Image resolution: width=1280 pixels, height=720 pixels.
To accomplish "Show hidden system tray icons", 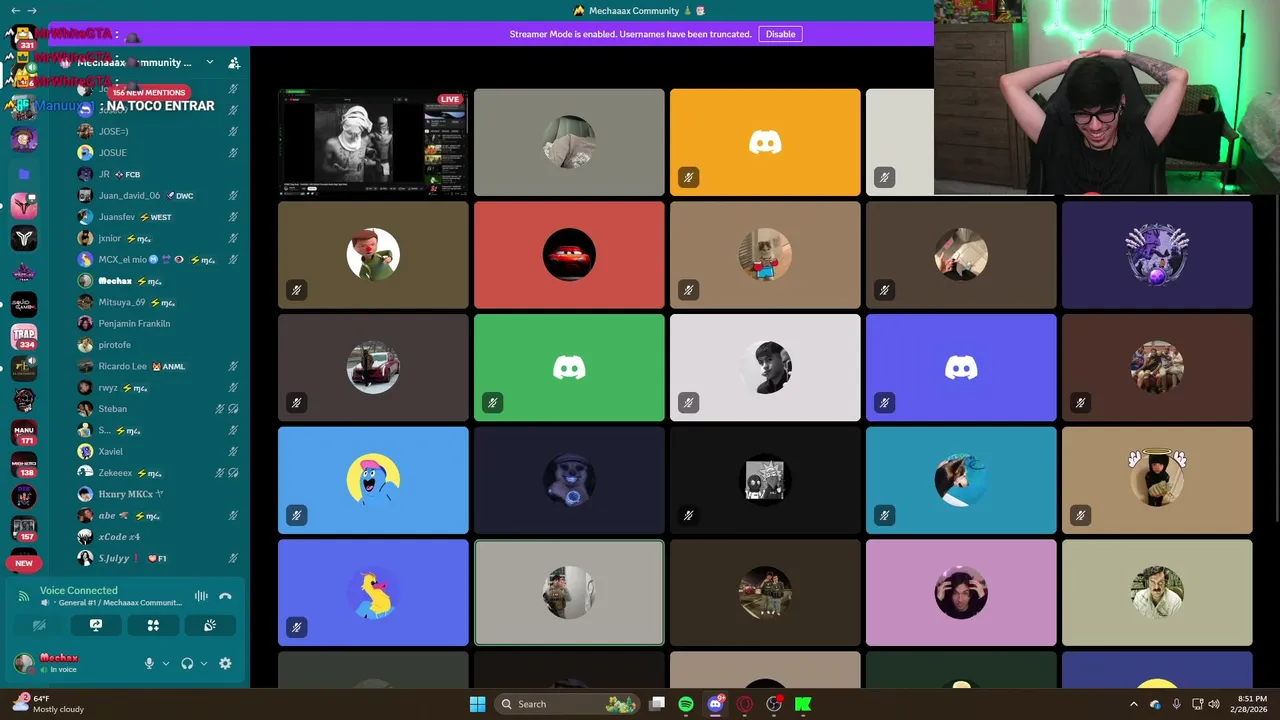I will [x=1133, y=704].
